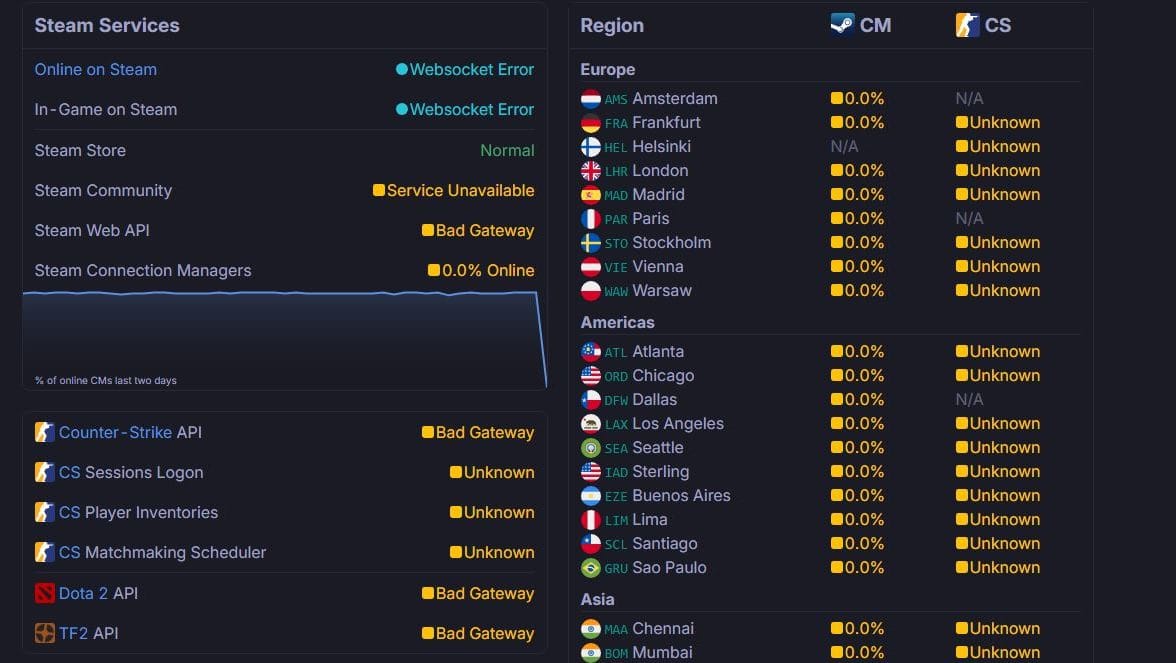
Task: Click the CS Matchmaking Scheduler icon
Action: point(44,553)
